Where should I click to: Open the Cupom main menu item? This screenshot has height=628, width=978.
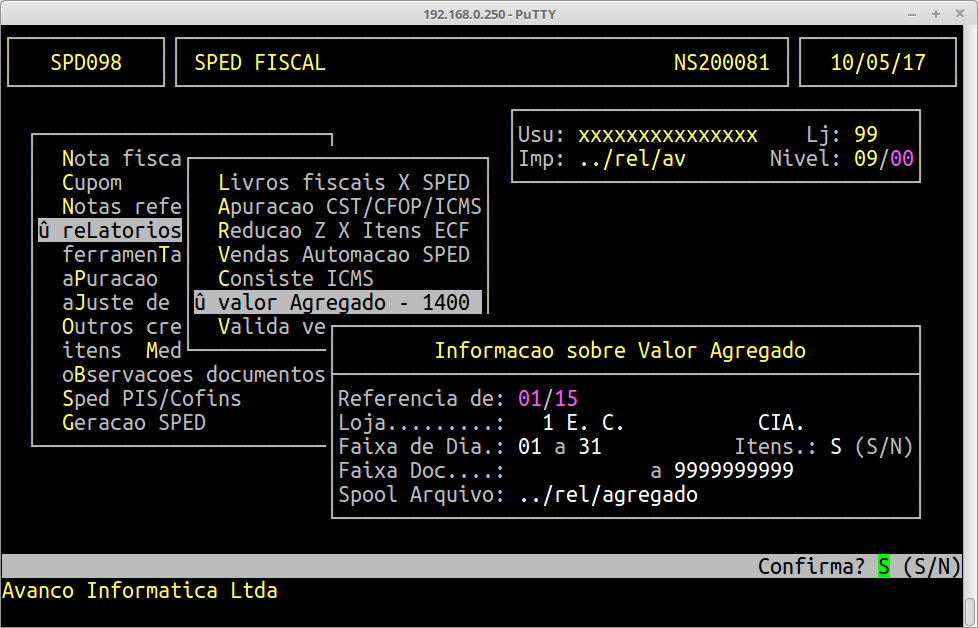tap(92, 183)
